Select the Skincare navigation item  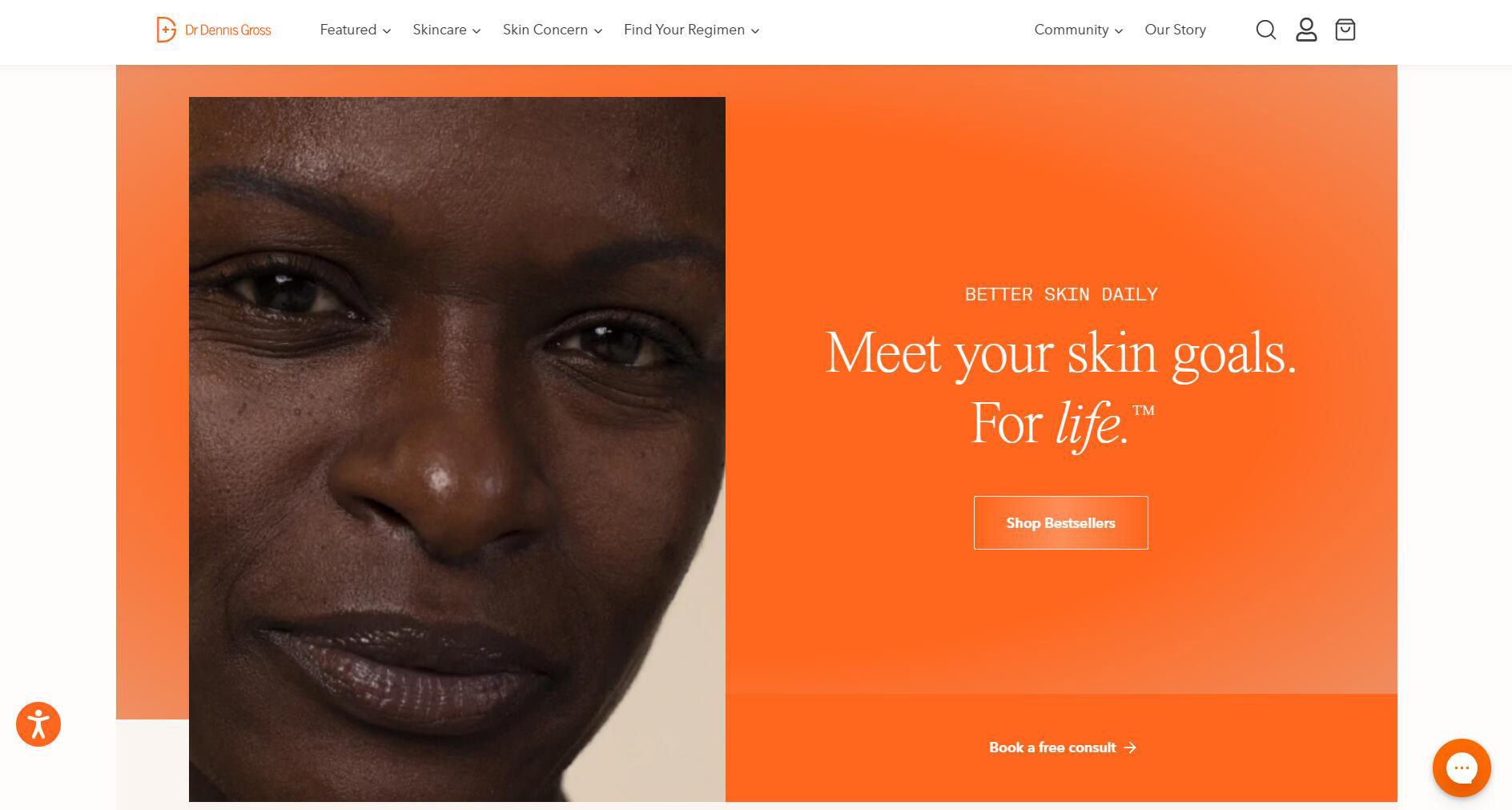click(440, 30)
